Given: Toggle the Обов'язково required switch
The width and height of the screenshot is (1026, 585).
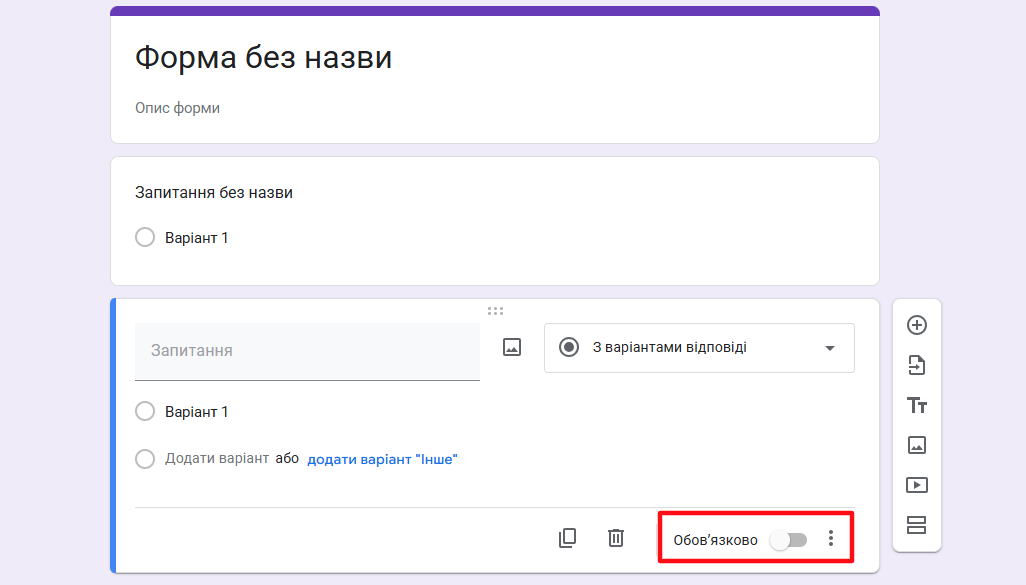Looking at the screenshot, I should click(789, 540).
